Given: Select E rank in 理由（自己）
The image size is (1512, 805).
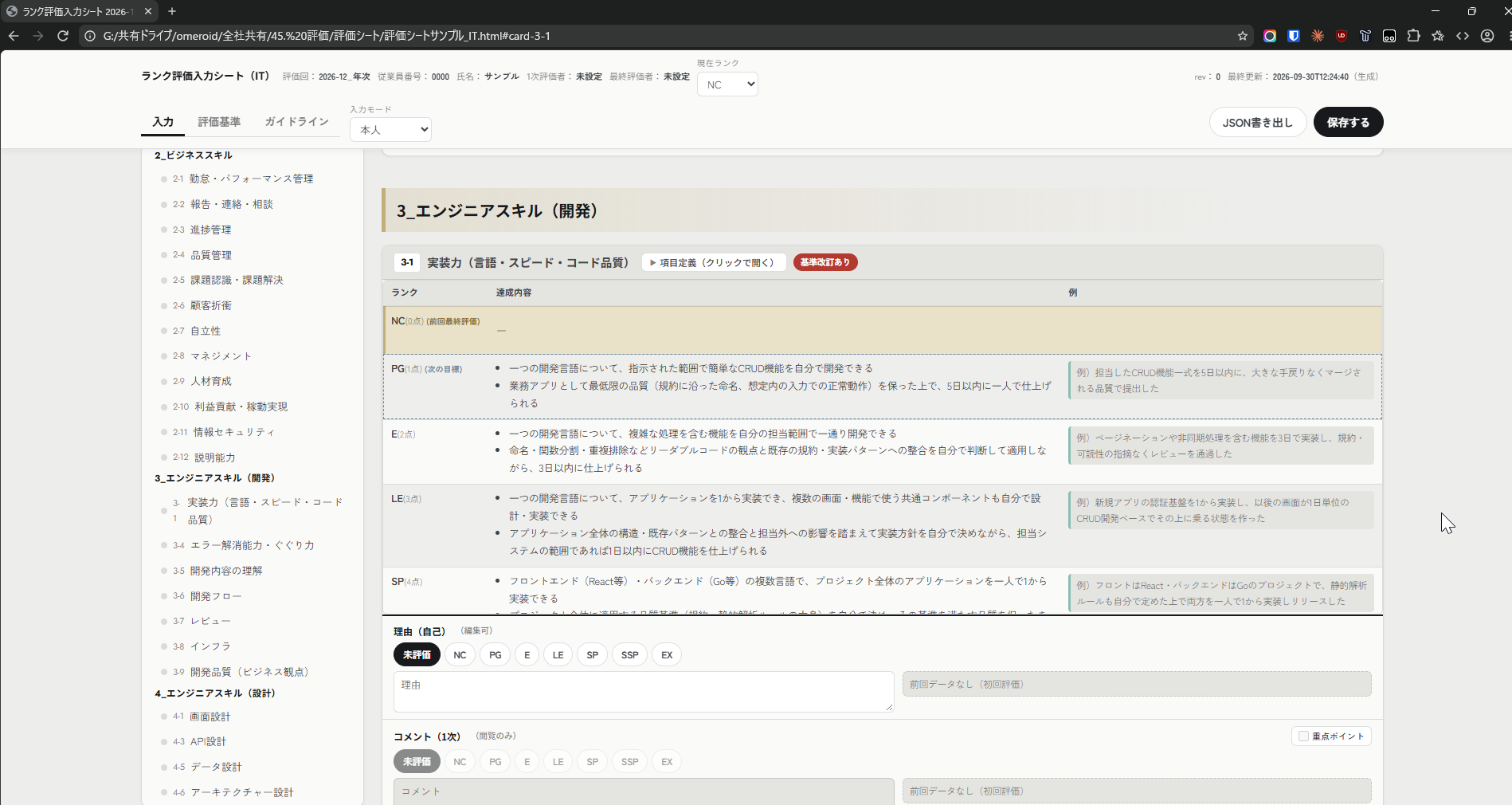Looking at the screenshot, I should [527, 655].
